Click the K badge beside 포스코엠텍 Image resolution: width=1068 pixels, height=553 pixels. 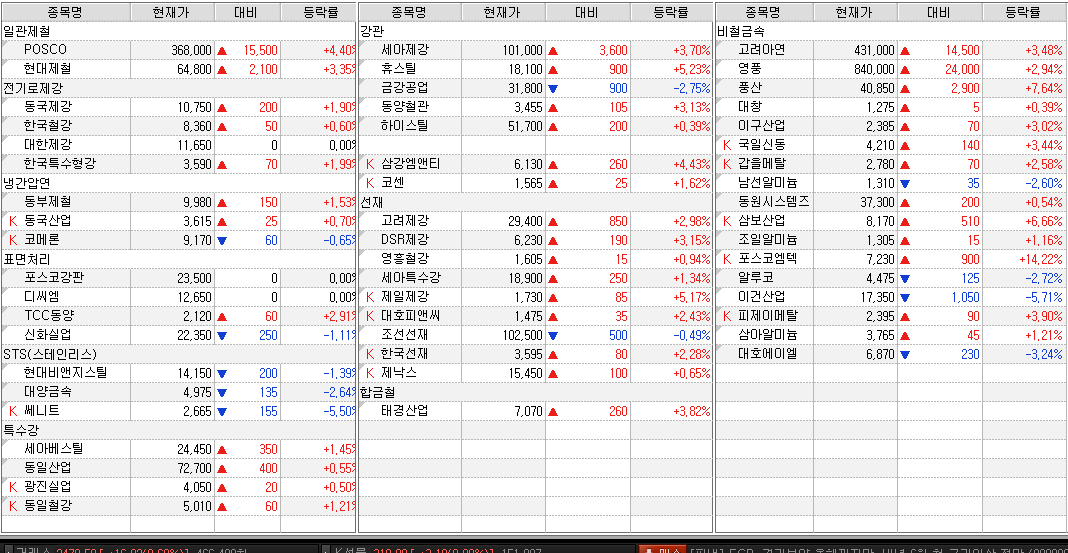[727, 258]
